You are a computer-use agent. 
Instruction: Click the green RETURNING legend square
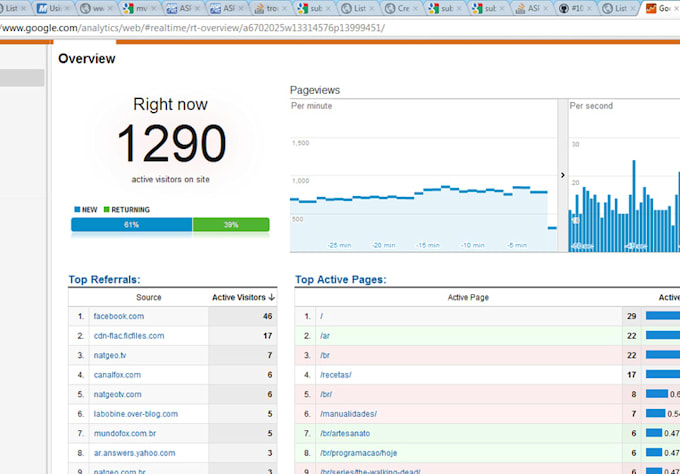(x=107, y=209)
